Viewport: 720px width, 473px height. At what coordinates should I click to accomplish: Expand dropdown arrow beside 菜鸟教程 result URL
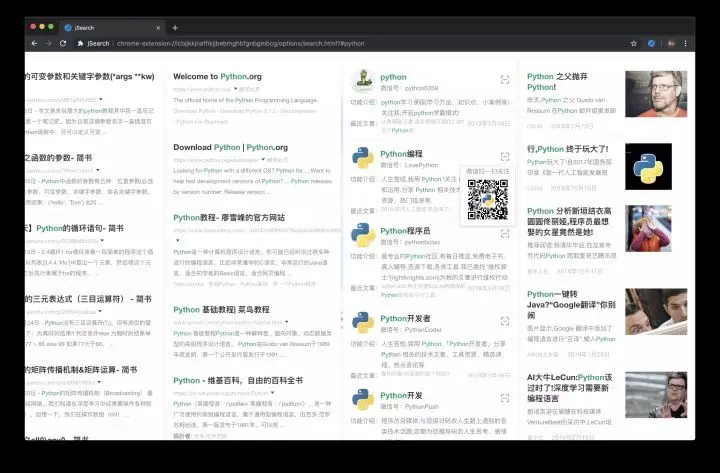pos(287,322)
